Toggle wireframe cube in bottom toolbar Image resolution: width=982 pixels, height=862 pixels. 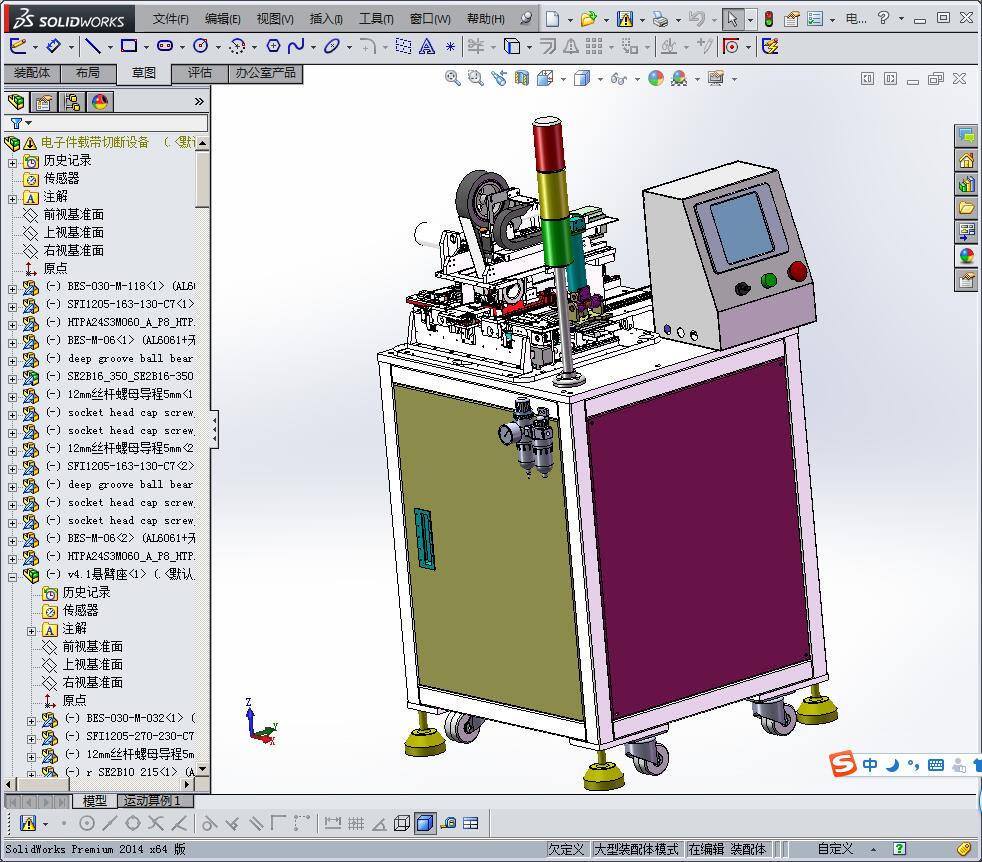tap(401, 823)
